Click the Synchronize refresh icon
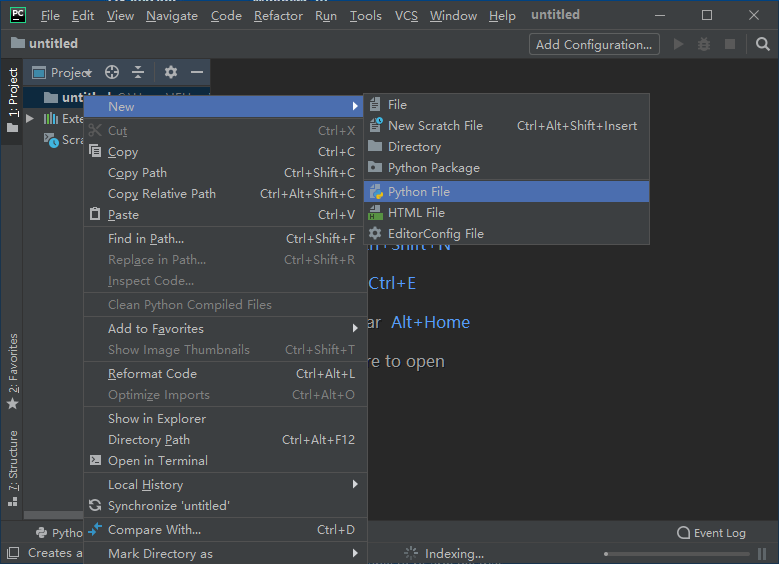 point(95,505)
